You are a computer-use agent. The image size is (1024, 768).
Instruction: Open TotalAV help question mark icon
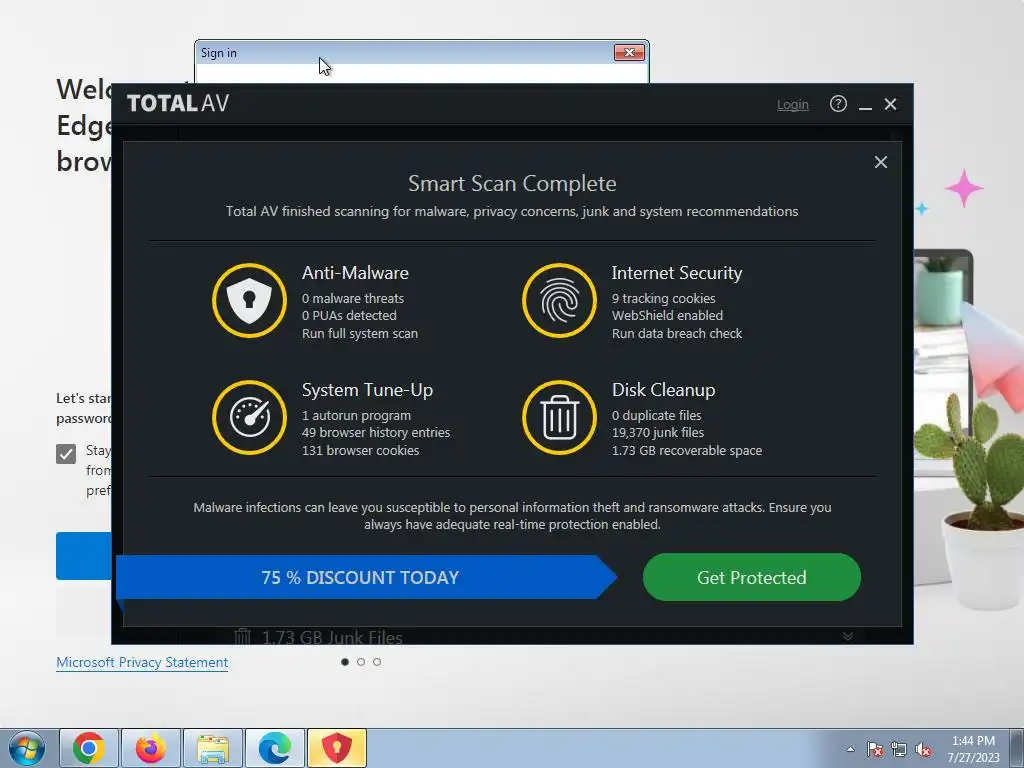838,104
